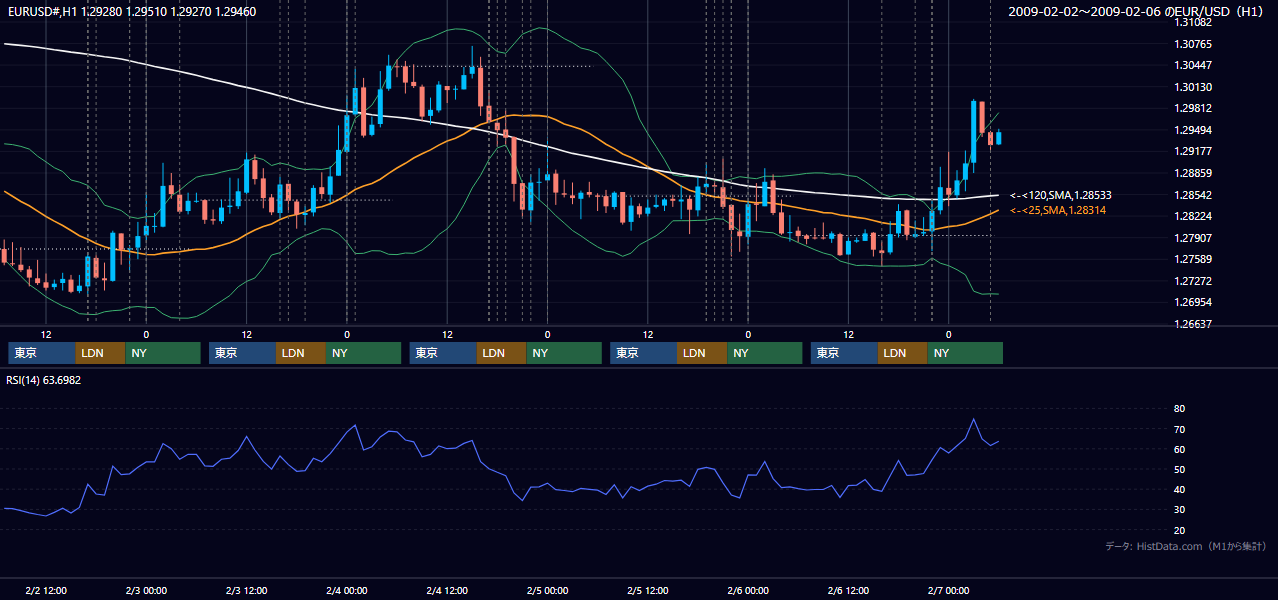Image resolution: width=1278 pixels, height=600 pixels.
Task: Click the 2/4 00:00 time axis label
Action: click(x=347, y=591)
